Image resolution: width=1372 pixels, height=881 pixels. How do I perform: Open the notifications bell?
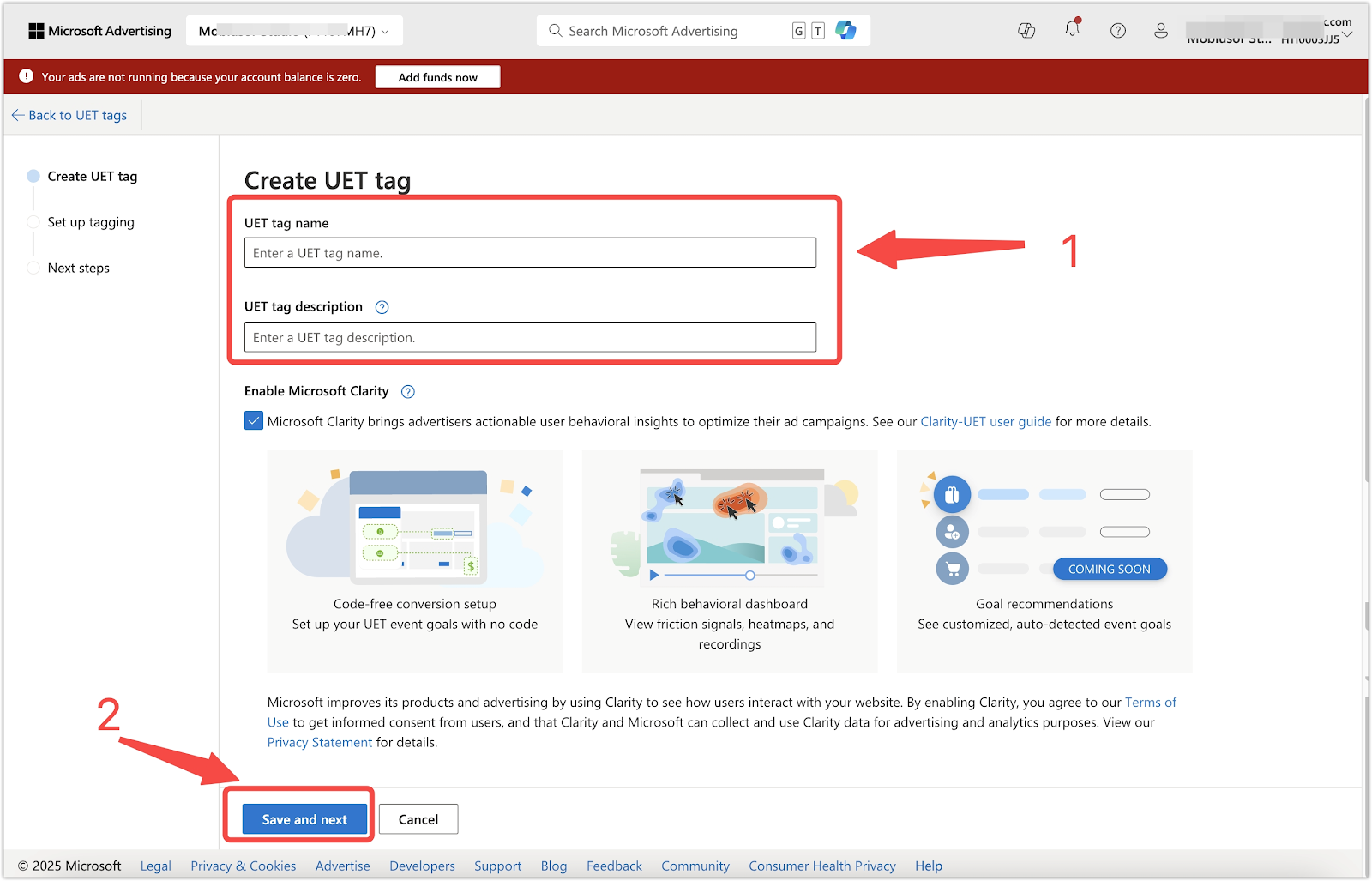[x=1072, y=29]
